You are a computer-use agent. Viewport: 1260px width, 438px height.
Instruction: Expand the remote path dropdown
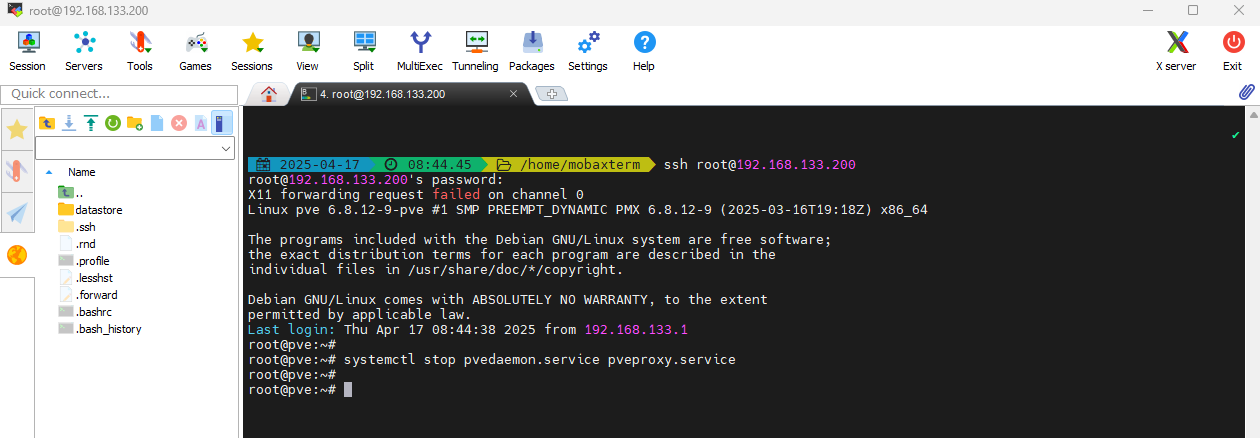tap(225, 148)
